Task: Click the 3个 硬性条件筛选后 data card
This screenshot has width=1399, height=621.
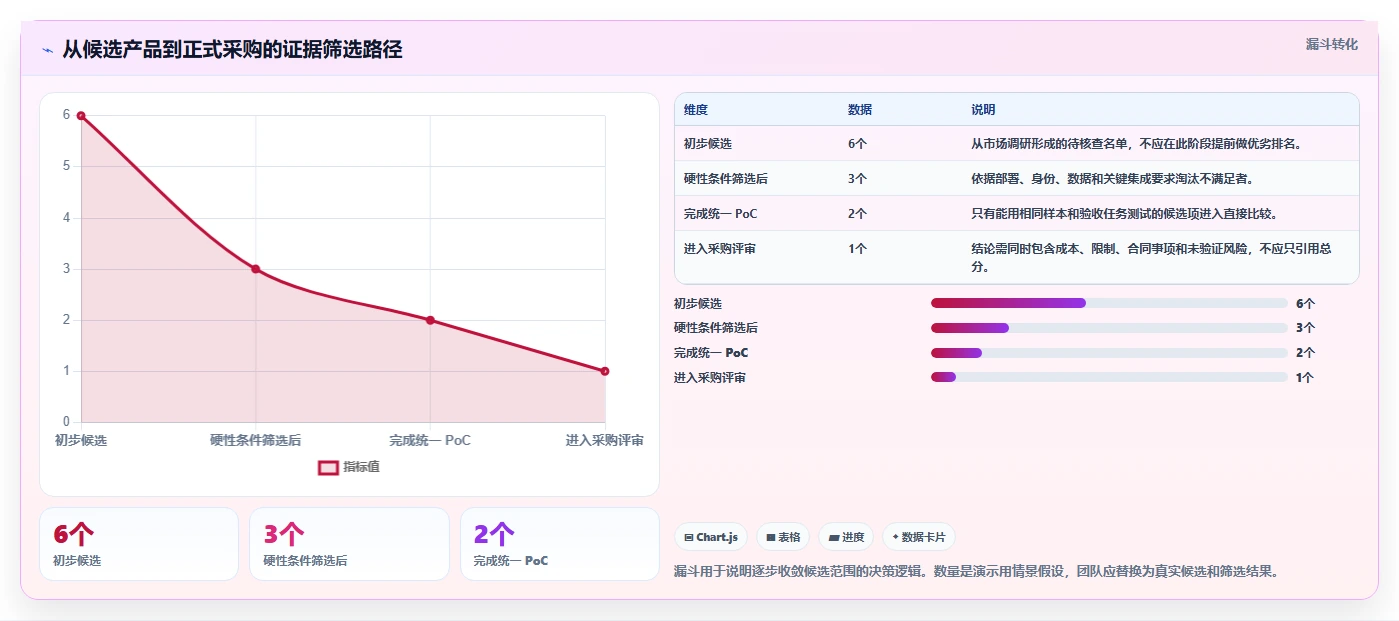Action: click(349, 544)
